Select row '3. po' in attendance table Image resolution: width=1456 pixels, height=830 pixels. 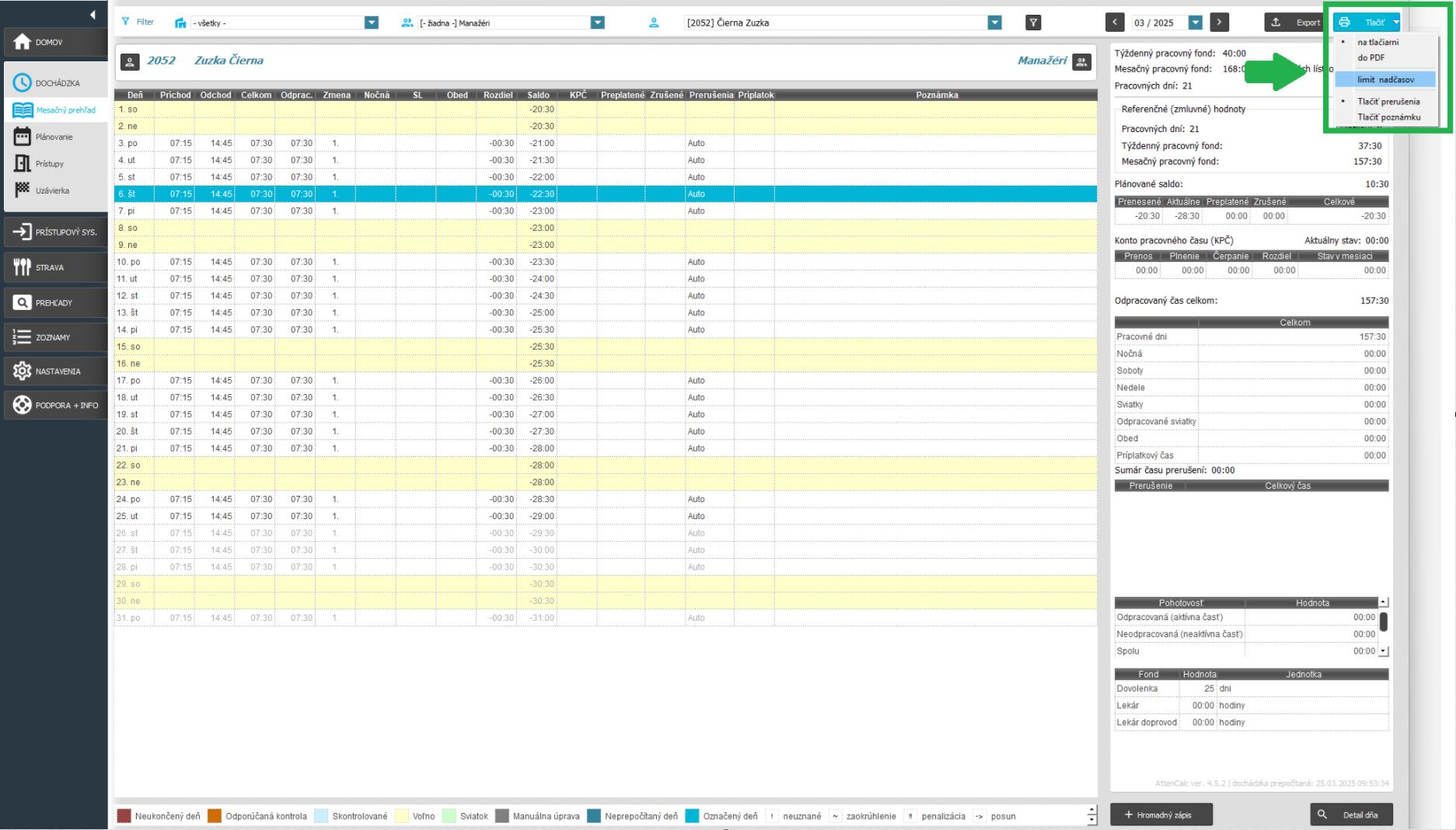[606, 143]
